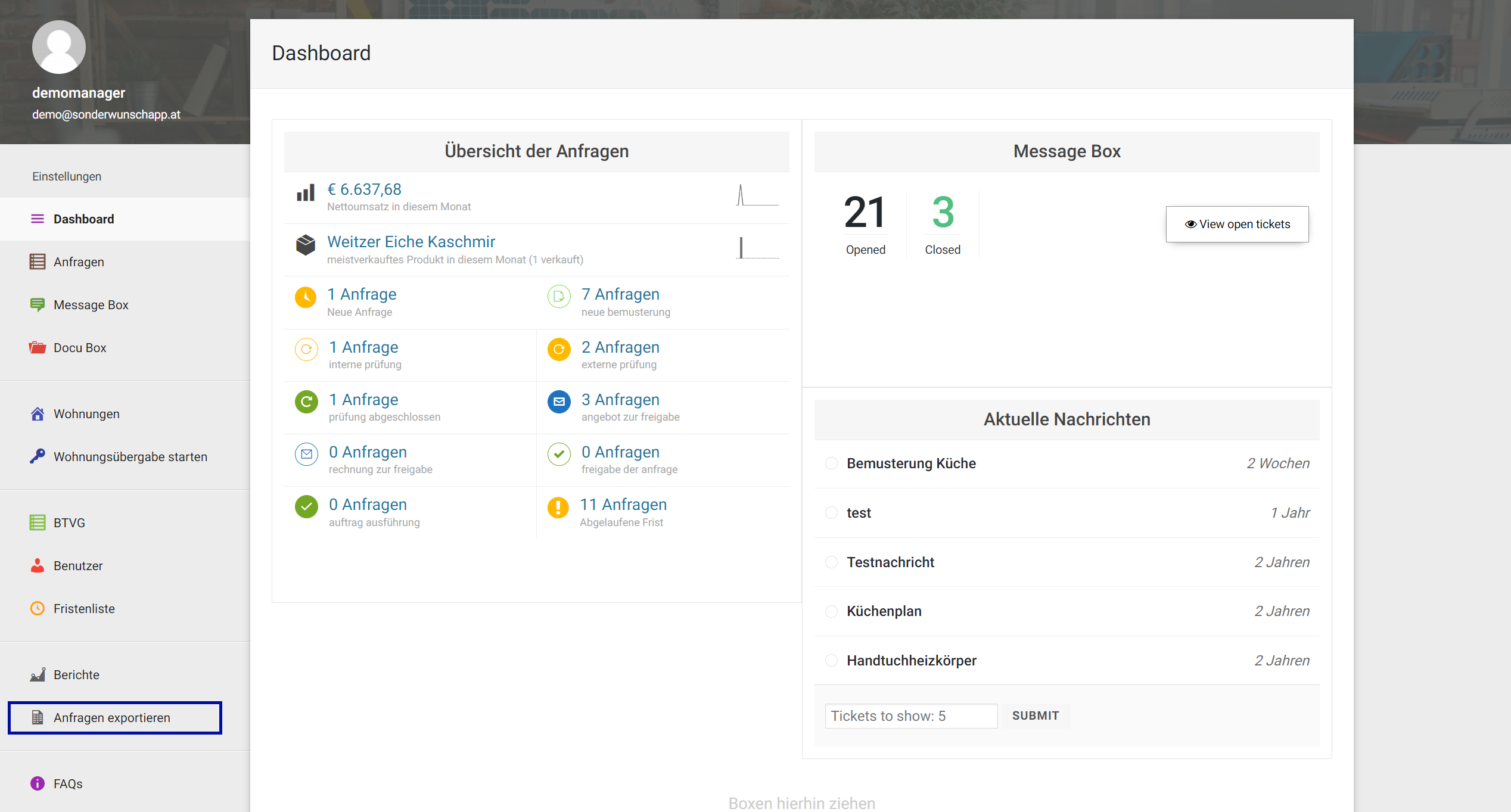Click the orange Fristenliste clock icon

click(x=38, y=608)
